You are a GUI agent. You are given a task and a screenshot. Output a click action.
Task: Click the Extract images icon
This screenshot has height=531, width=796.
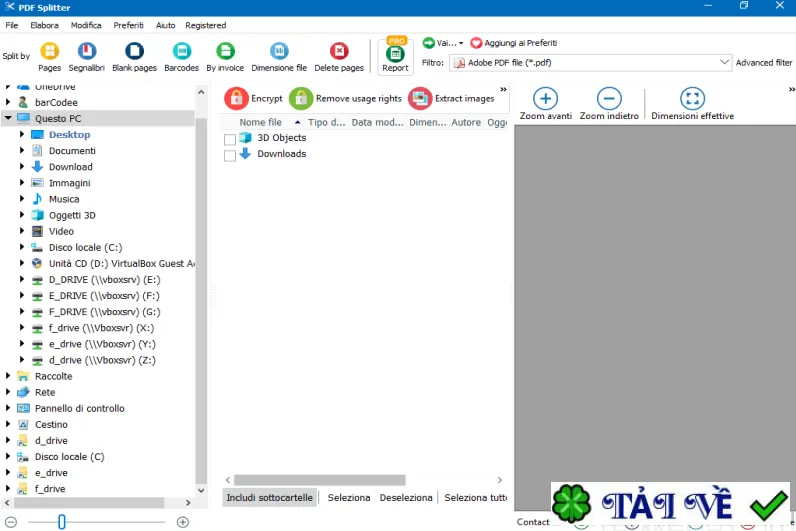click(x=420, y=98)
